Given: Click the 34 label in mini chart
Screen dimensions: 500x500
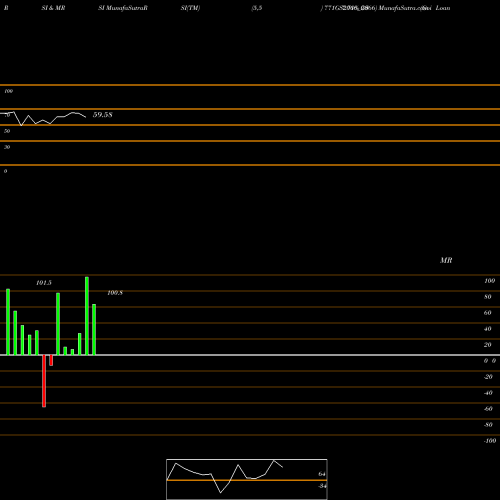Looking at the screenshot, I should coord(322,486).
